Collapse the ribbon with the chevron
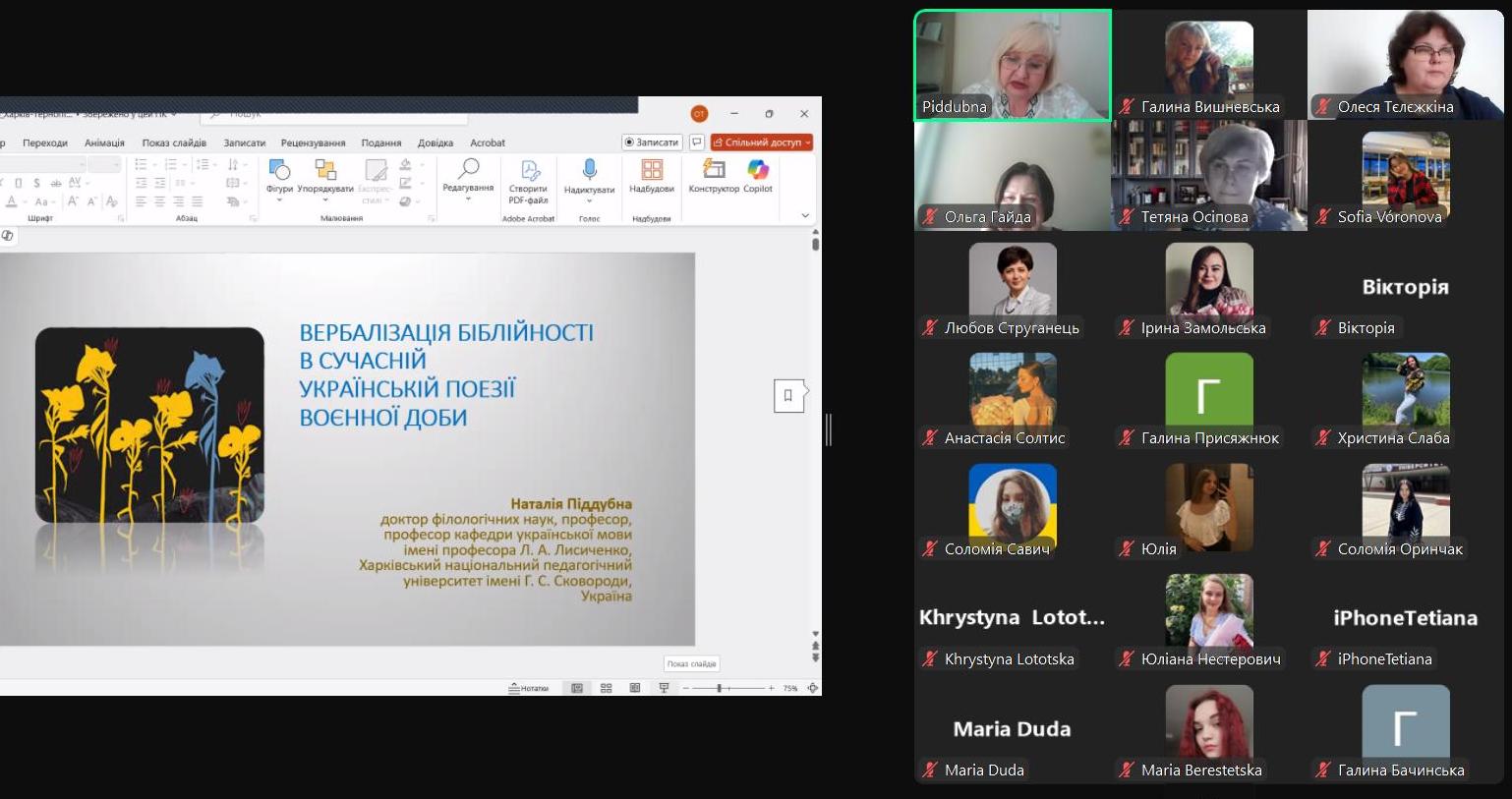The image size is (1512, 799). pos(804,214)
